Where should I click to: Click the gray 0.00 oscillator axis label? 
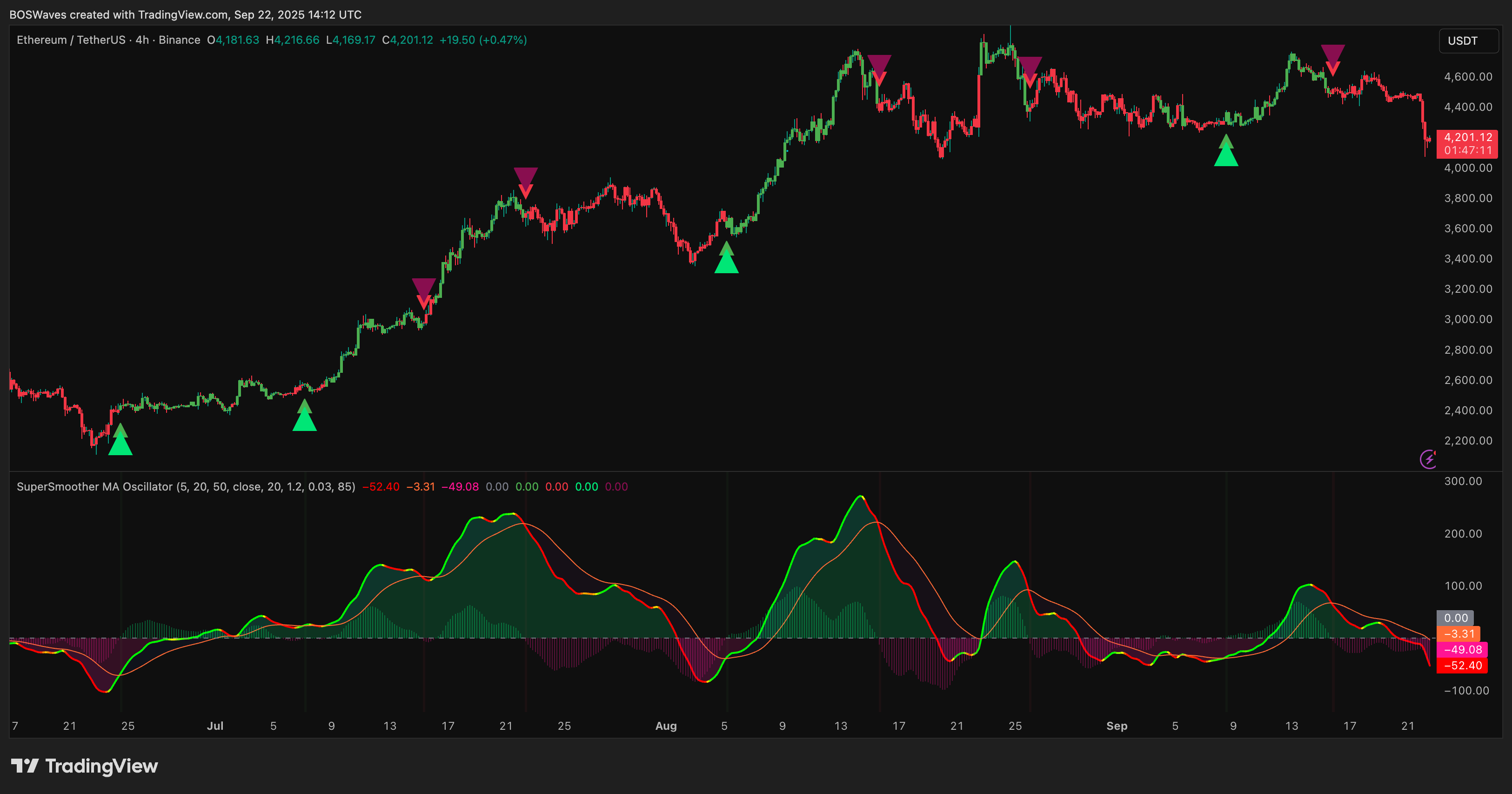[x=1456, y=618]
